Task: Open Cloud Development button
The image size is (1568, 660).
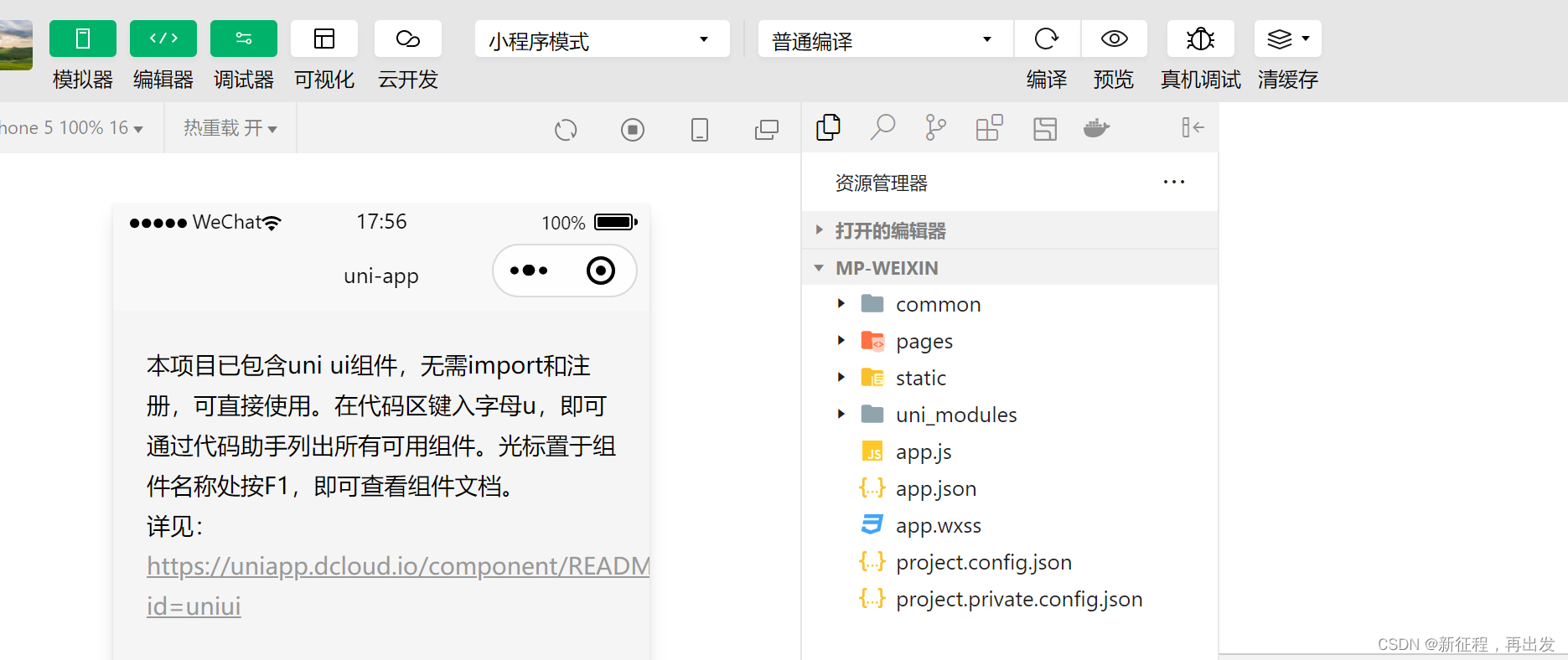Action: coord(408,39)
